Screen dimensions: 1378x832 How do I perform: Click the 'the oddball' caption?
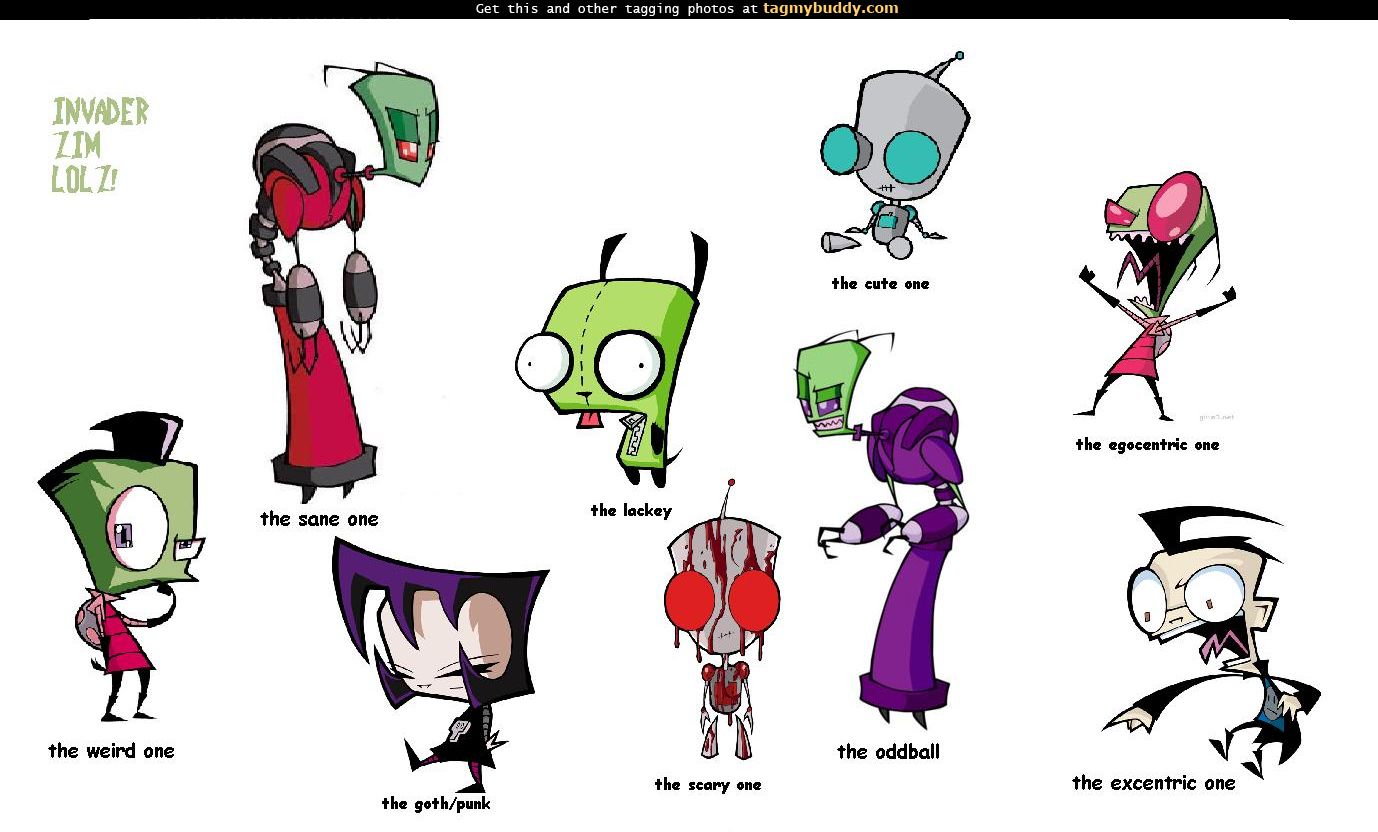point(888,752)
